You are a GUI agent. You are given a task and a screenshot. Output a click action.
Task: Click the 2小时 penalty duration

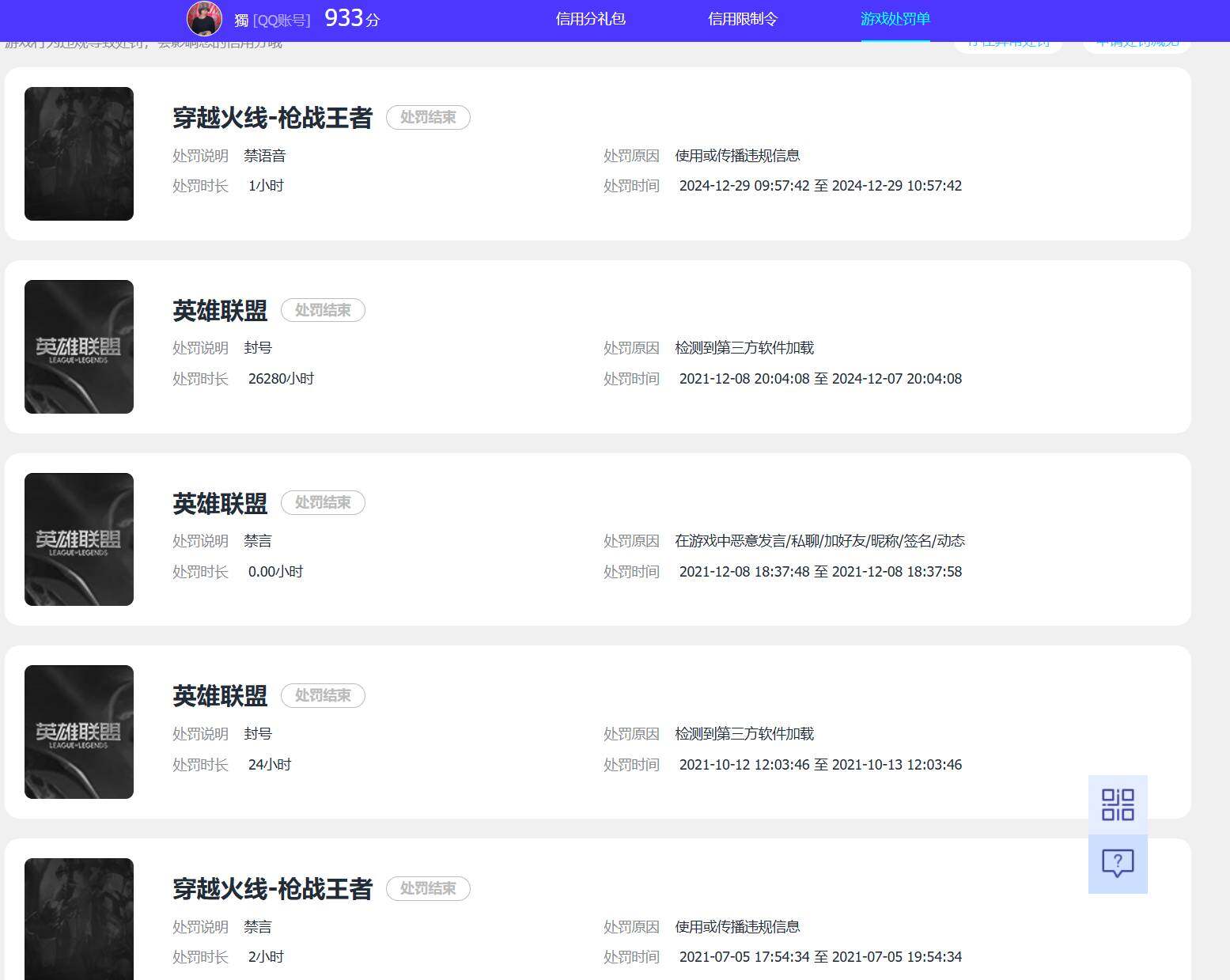[266, 957]
